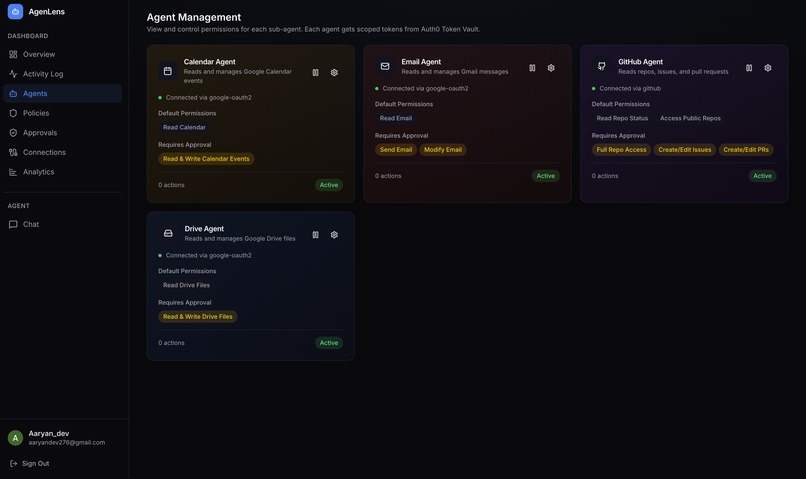806x479 pixels.
Task: Click the Modify Email approval tag
Action: 443,150
